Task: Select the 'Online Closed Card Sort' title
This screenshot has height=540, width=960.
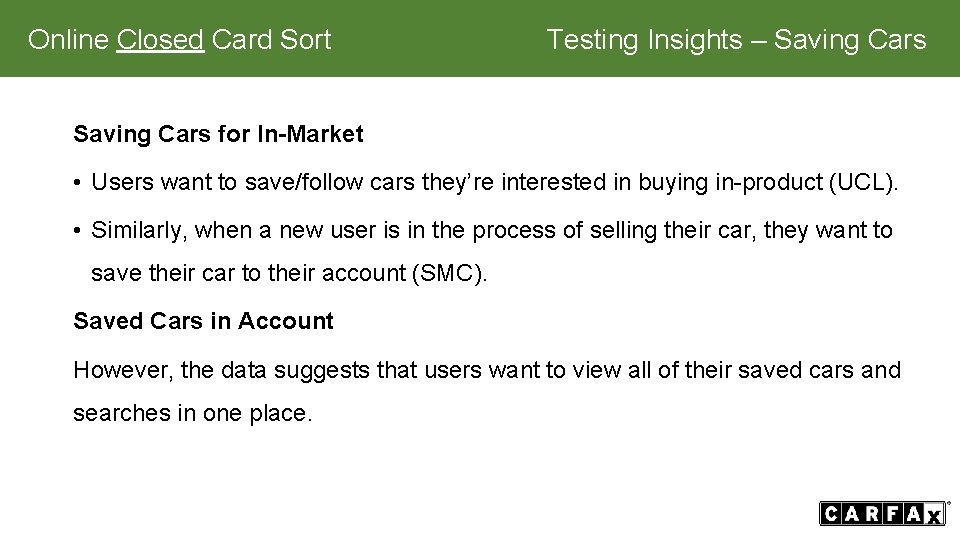Action: tap(179, 40)
